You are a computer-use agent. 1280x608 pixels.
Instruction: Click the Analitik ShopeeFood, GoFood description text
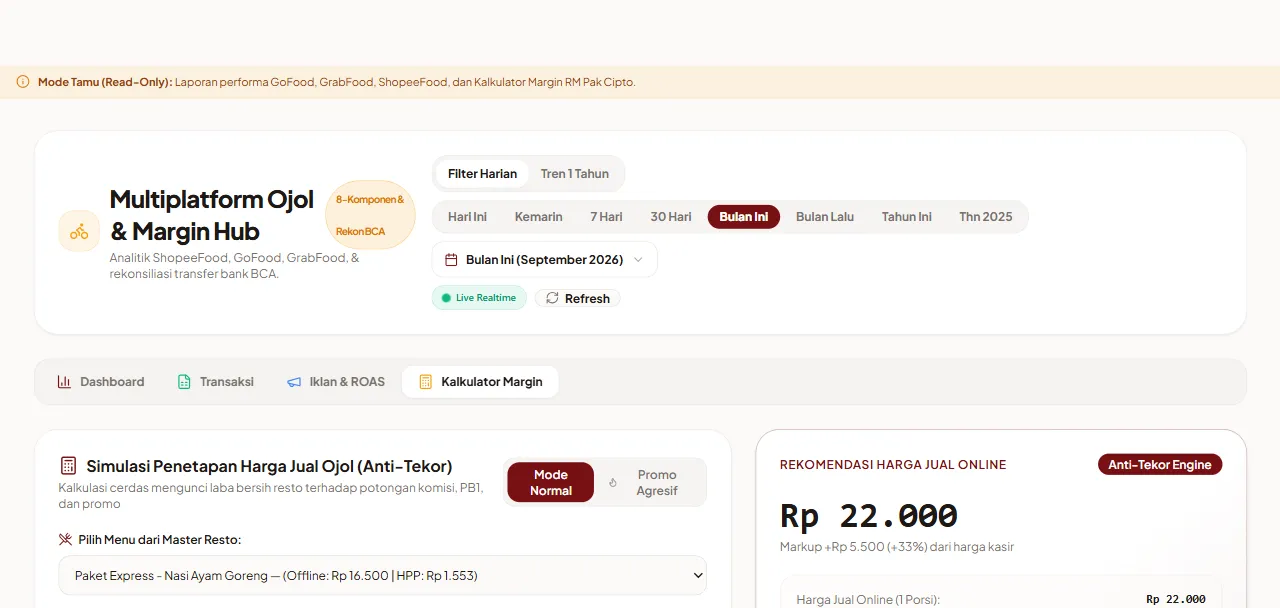click(234, 265)
